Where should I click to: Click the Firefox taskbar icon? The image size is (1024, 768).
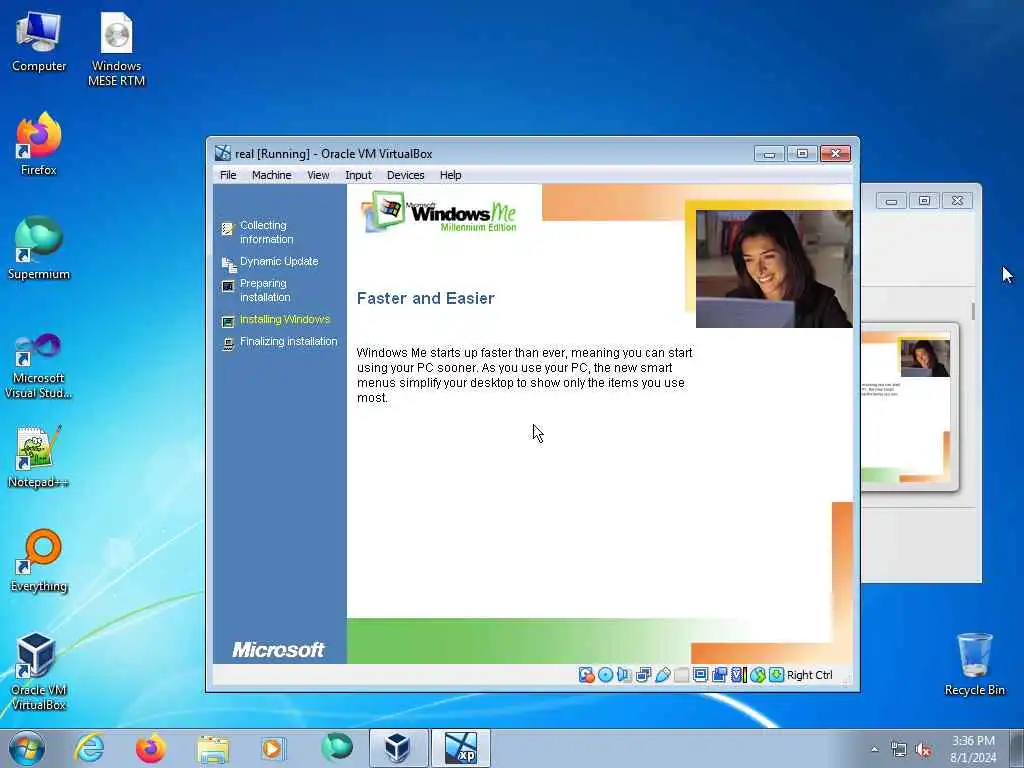150,748
